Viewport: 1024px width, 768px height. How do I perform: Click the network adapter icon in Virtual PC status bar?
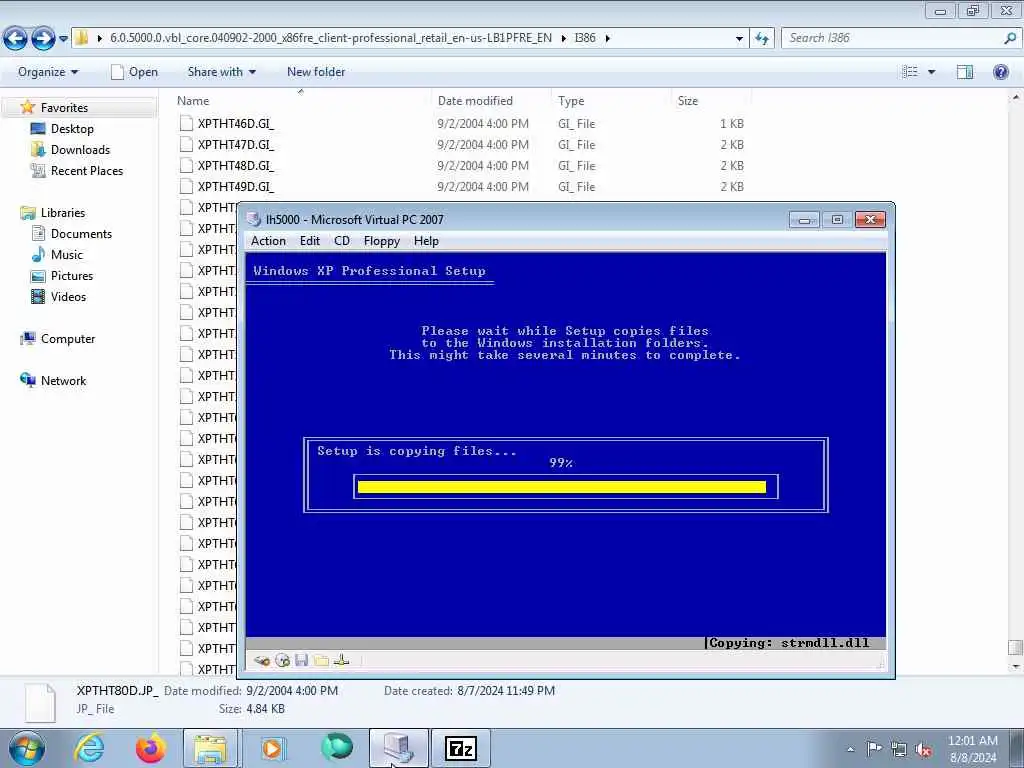click(341, 660)
